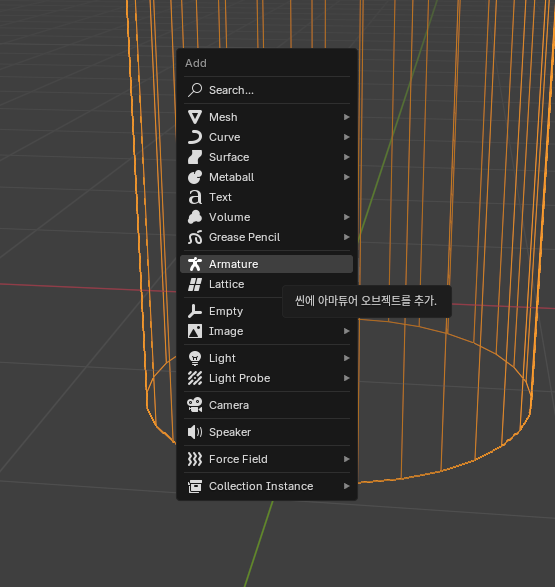The height and width of the screenshot is (587, 555).
Task: Expand the Metaball submenu arrow
Action: click(347, 177)
